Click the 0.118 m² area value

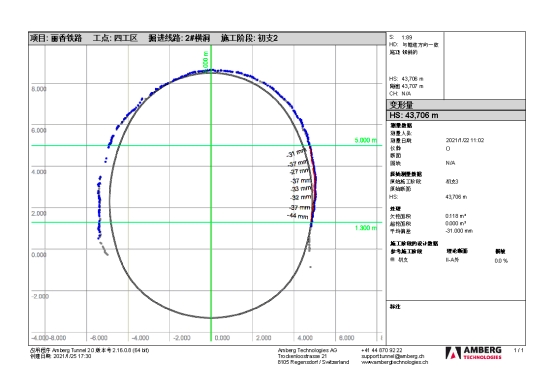coord(456,216)
